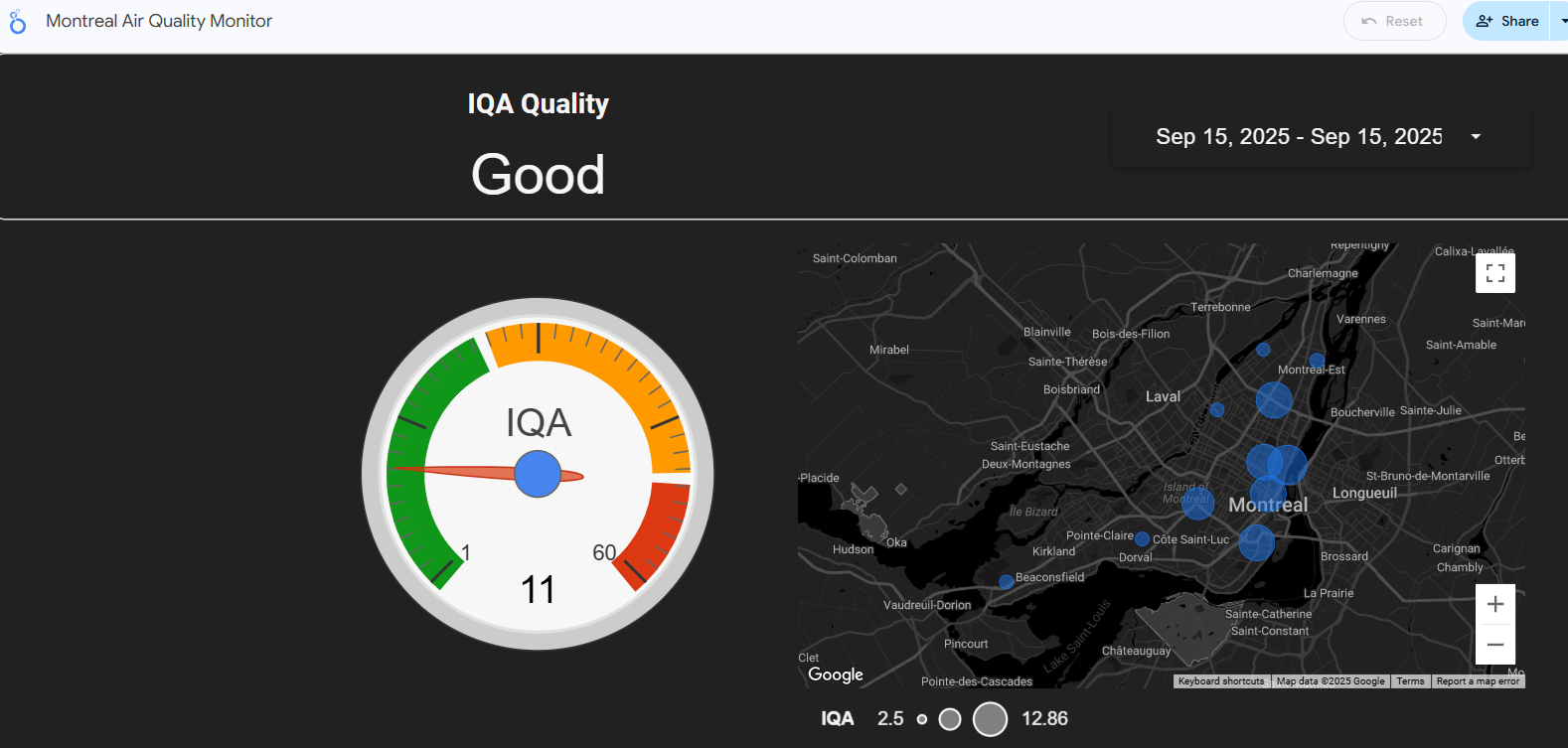Zoom out on the map

1495,645
